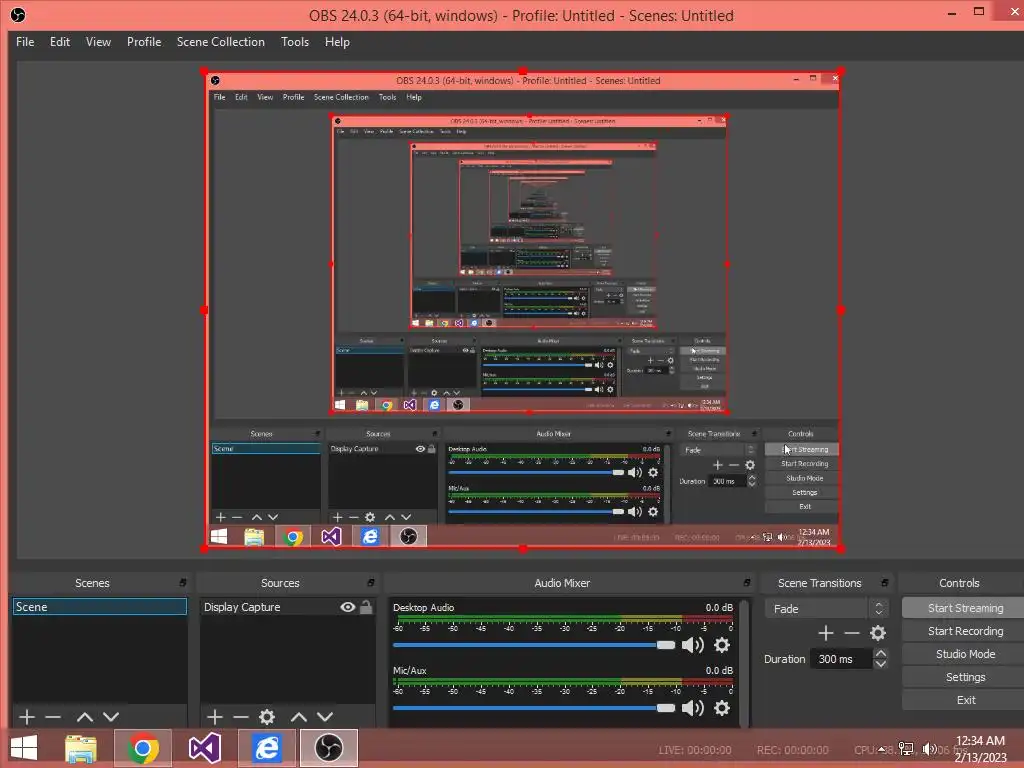
Task: Toggle Display Capture lock
Action: [x=366, y=607]
